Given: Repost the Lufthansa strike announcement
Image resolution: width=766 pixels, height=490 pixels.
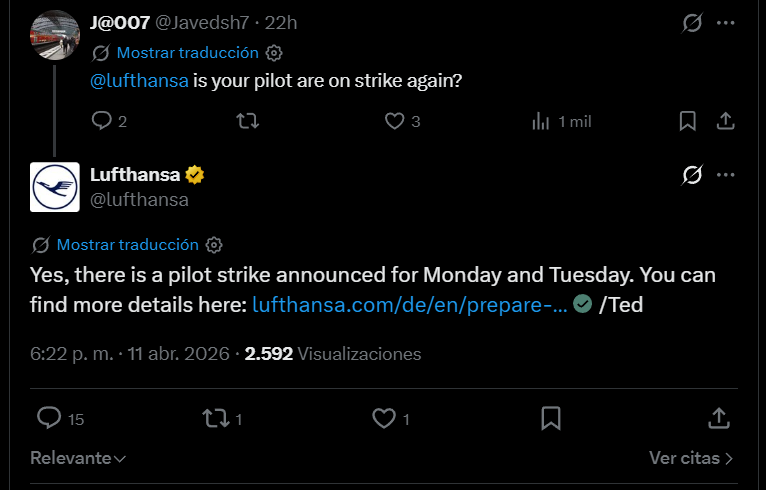Looking at the screenshot, I should coord(215,418).
